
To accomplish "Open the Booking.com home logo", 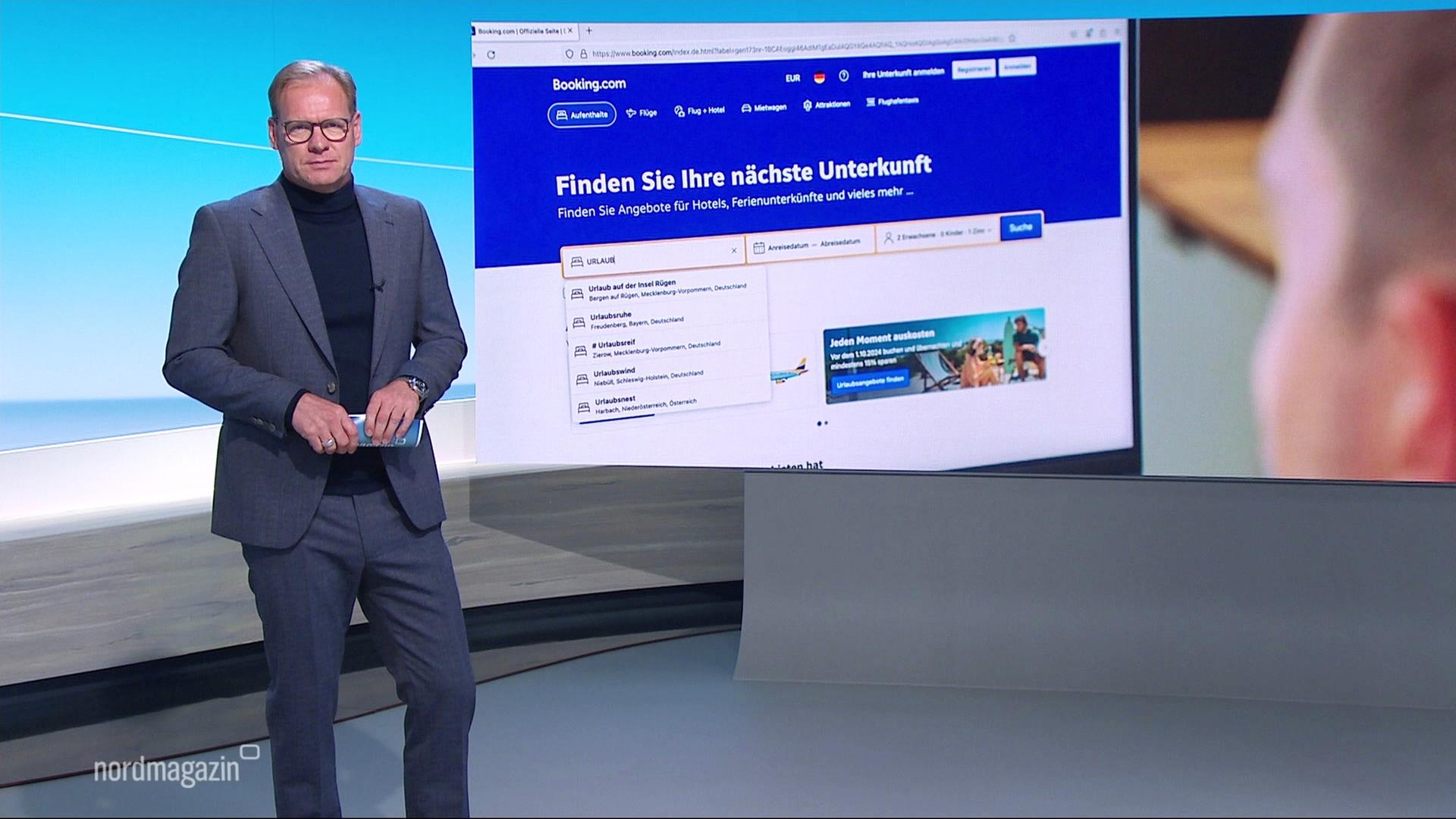I will [589, 84].
